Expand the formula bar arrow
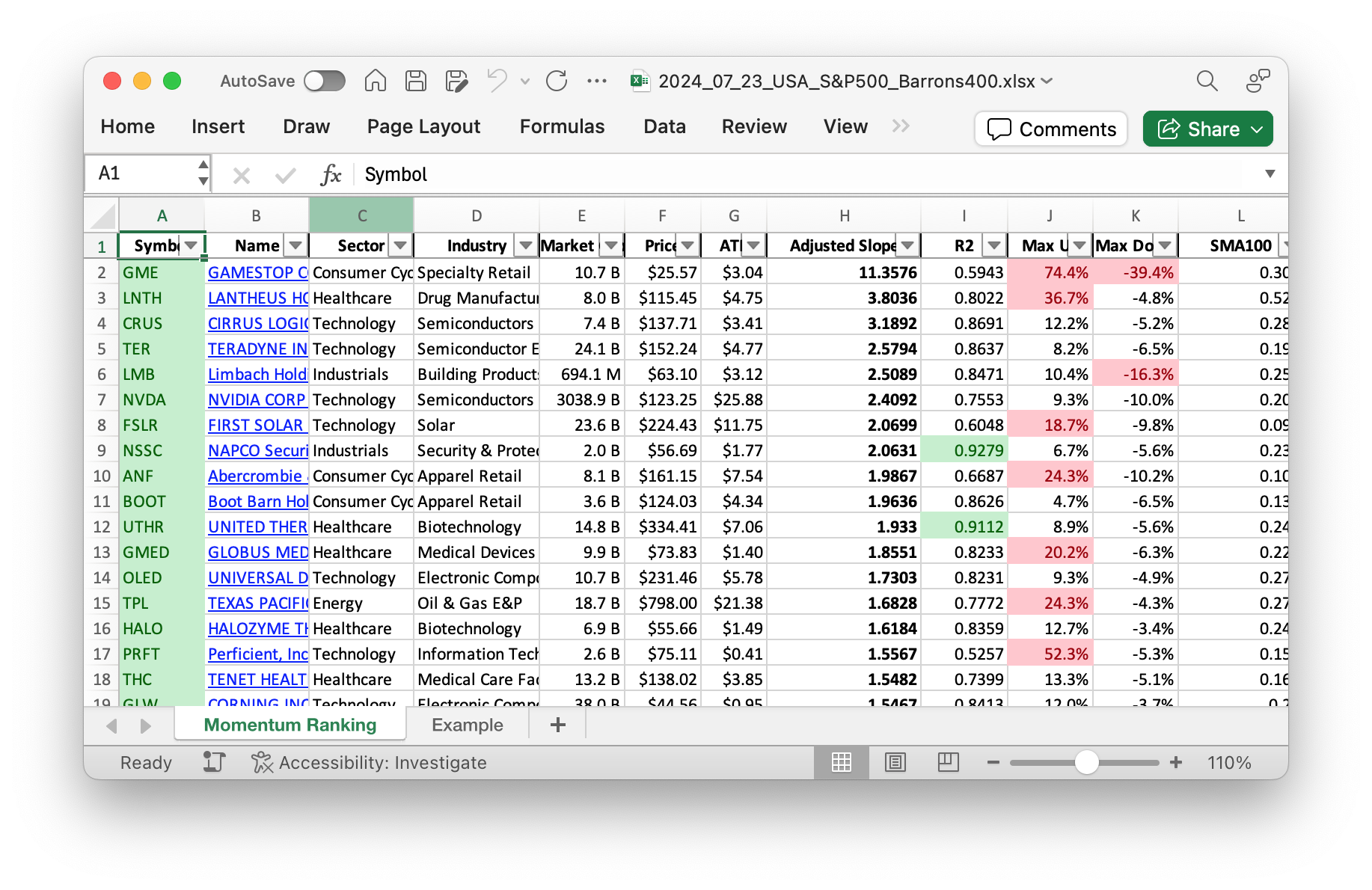This screenshot has height=890, width=1372. pyautogui.click(x=1270, y=174)
